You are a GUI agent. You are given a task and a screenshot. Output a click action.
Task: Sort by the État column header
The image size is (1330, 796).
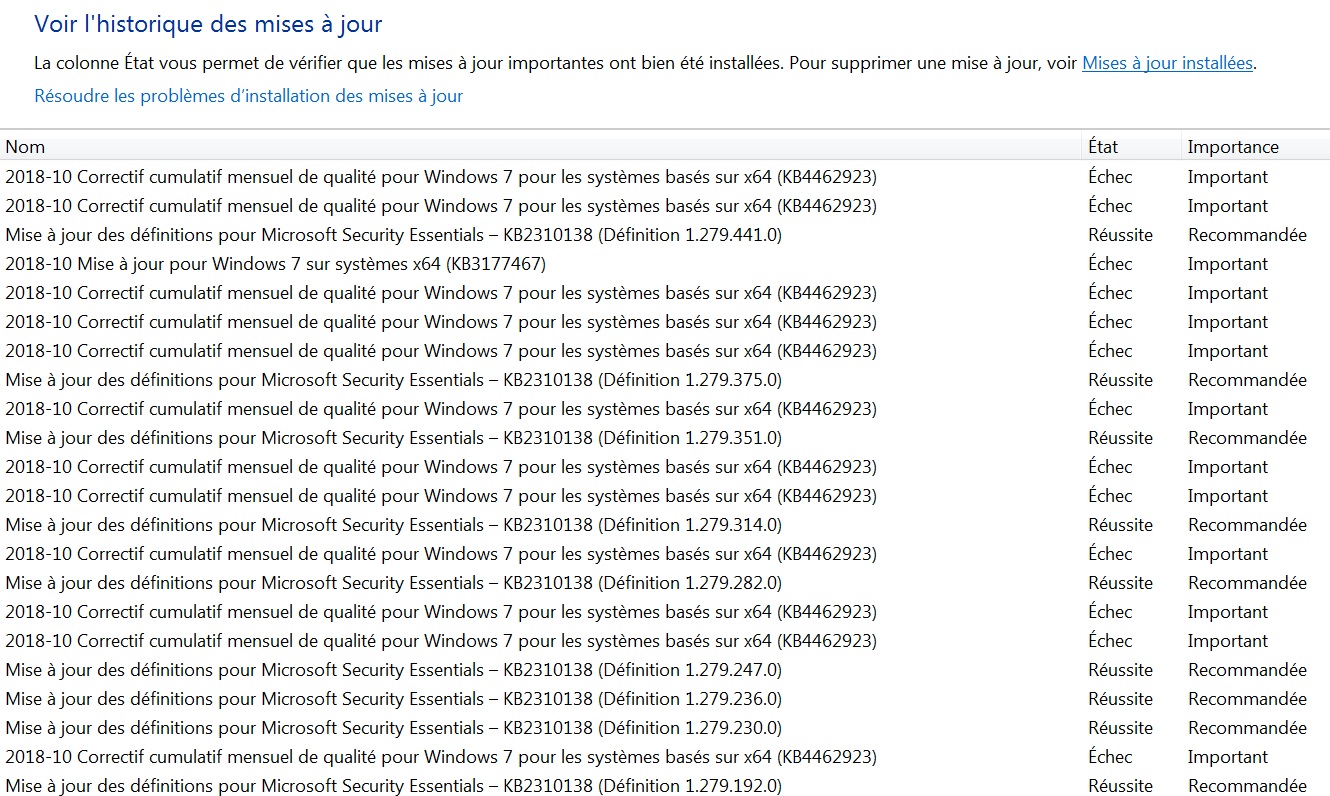[1132, 147]
